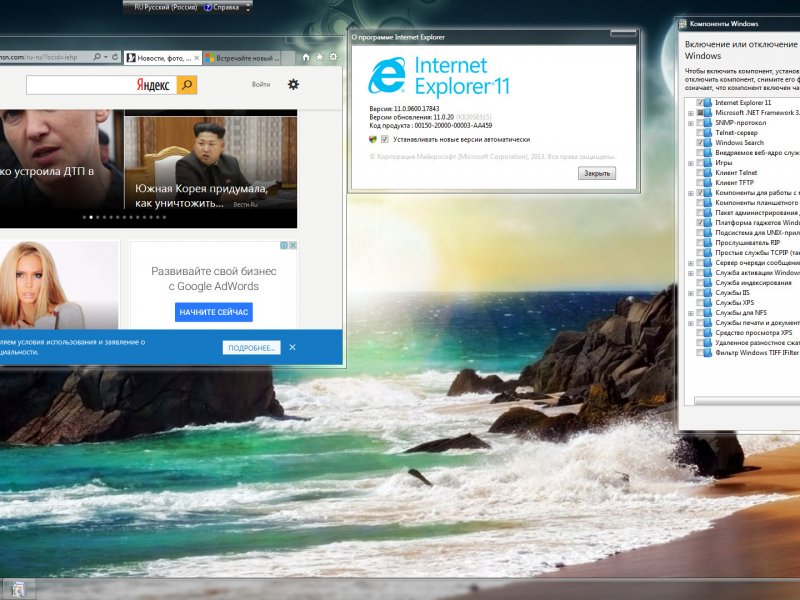Click AdChoices info icon on ad
800x600 pixels.
[285, 245]
